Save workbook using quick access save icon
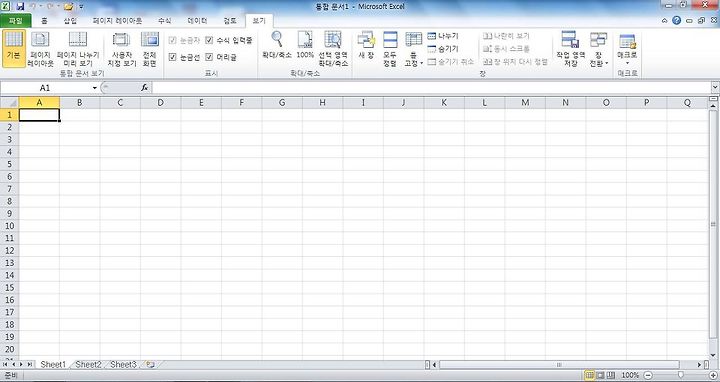 (x=20, y=6)
